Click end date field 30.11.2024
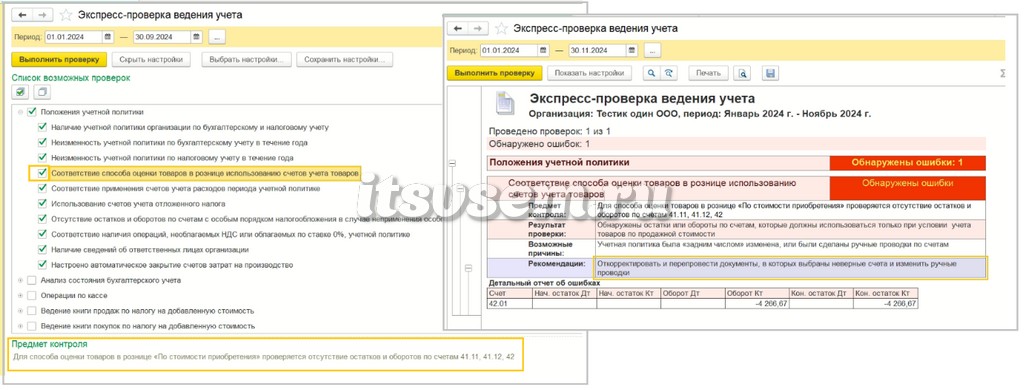The image size is (1024, 390). tap(597, 50)
